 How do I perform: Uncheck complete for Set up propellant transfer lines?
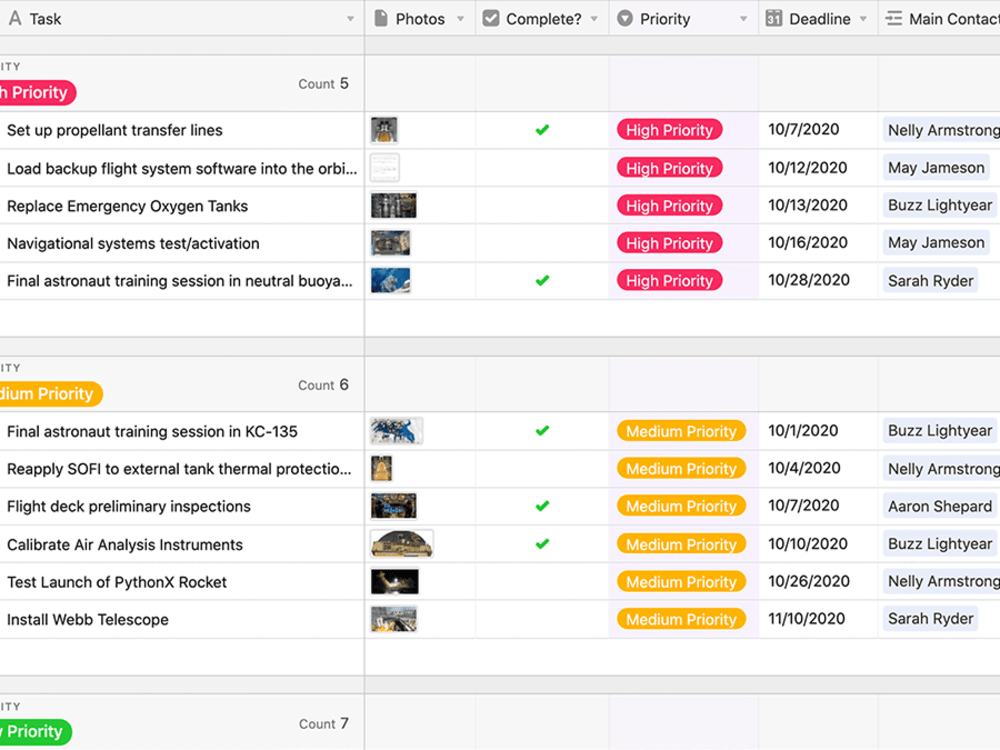click(x=542, y=130)
